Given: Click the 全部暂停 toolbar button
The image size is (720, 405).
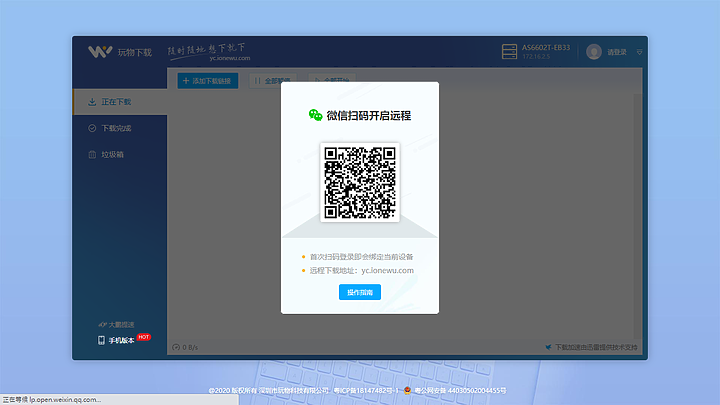Looking at the screenshot, I should click(273, 81).
